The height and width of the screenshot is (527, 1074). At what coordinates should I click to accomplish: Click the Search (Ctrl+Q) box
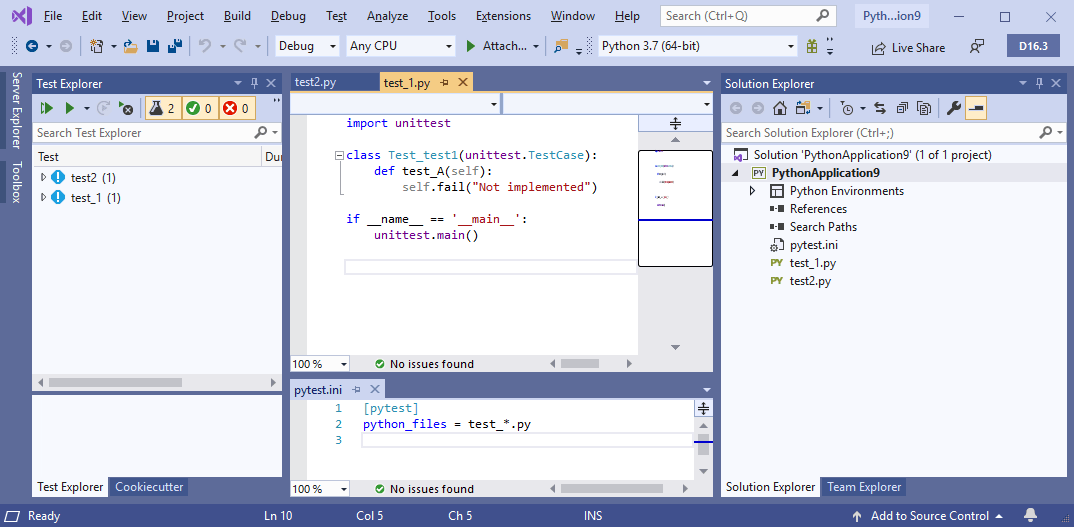coord(748,16)
